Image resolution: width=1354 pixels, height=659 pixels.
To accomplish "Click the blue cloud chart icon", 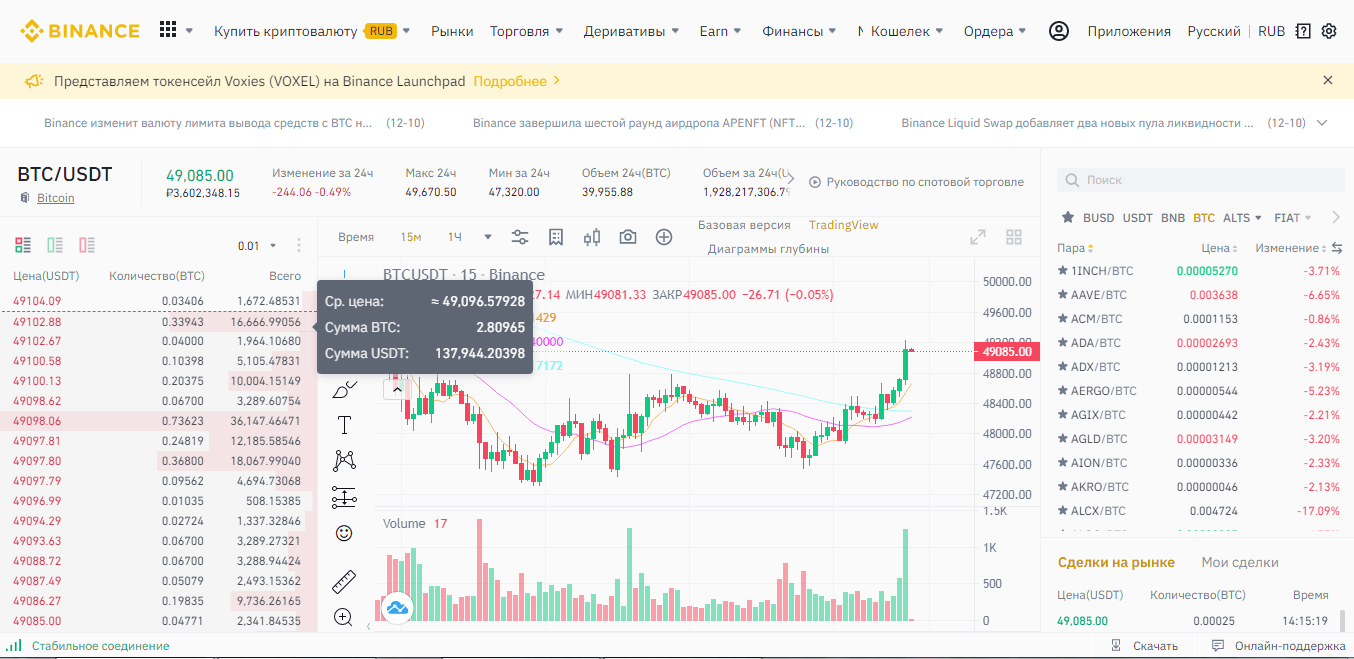I will 398,607.
